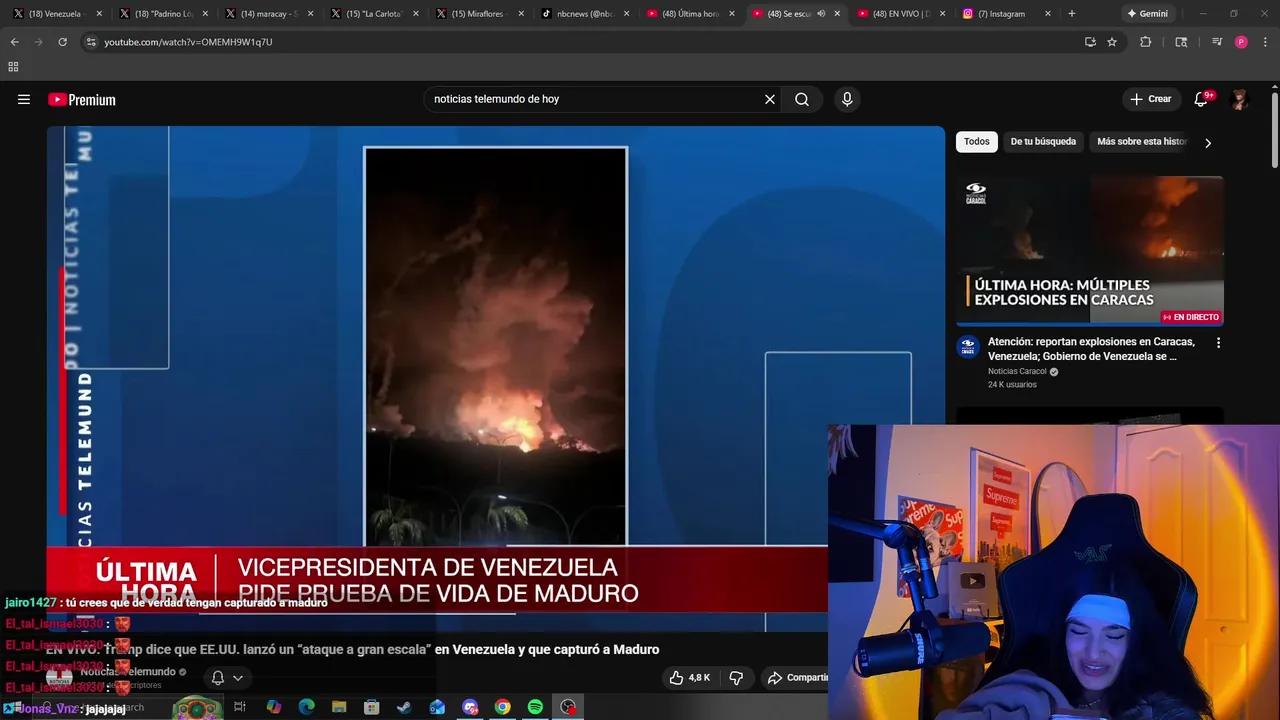This screenshot has width=1280, height=720.
Task: Open YouTube notifications bell
Action: point(1202,99)
